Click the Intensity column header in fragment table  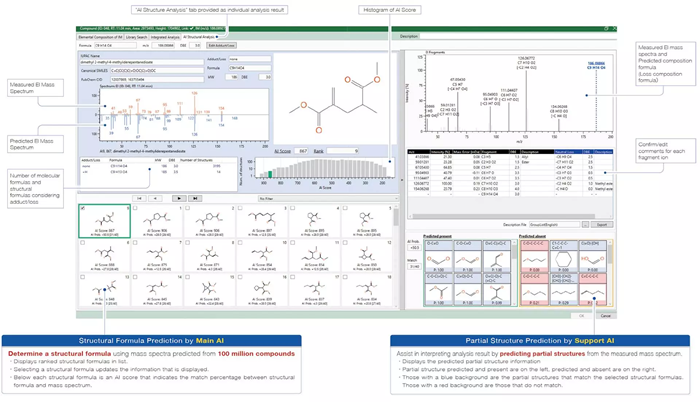pyautogui.click(x=441, y=152)
